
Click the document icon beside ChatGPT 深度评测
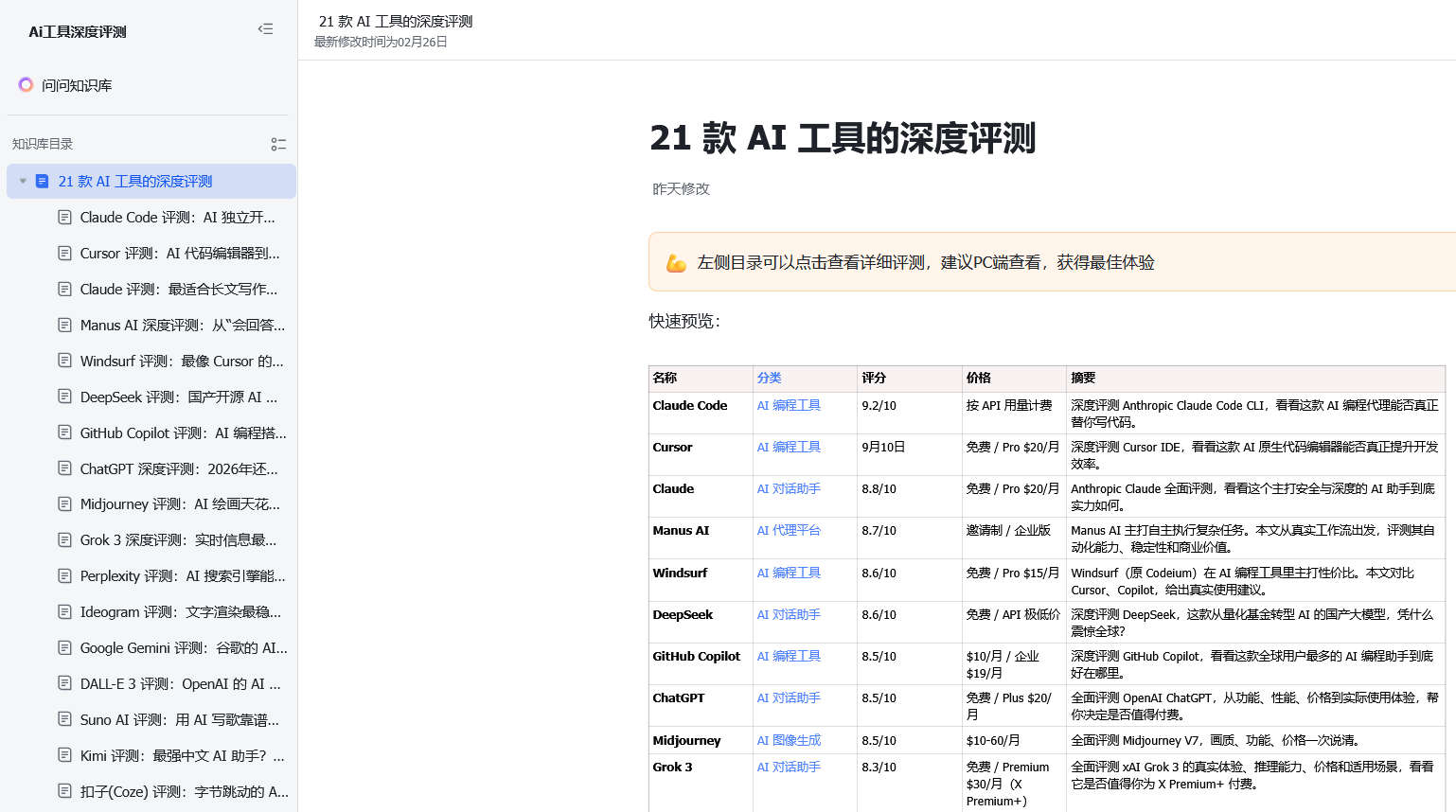point(64,469)
